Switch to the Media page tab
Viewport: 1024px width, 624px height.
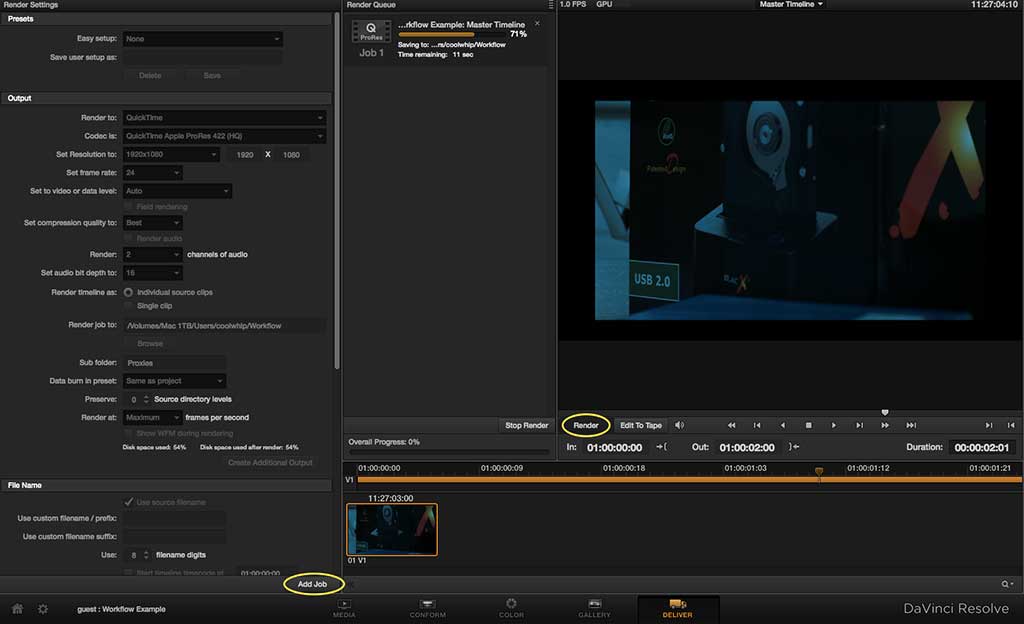click(344, 607)
